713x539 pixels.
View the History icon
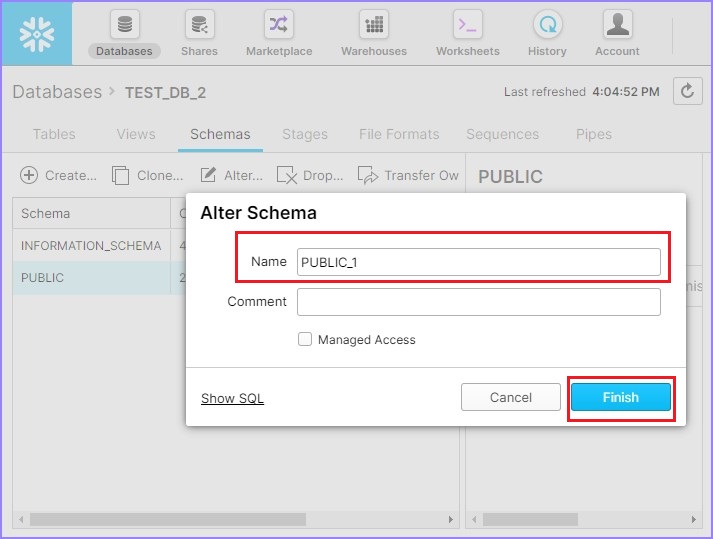point(547,26)
